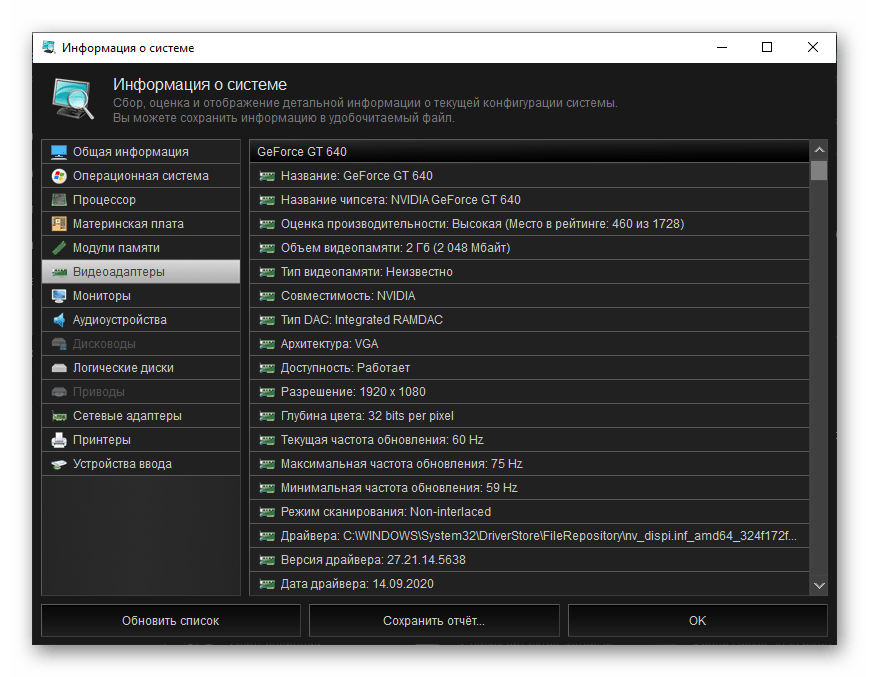Click the large system info magnifier icon in header
Screen dimensions: 869x677
[73, 99]
